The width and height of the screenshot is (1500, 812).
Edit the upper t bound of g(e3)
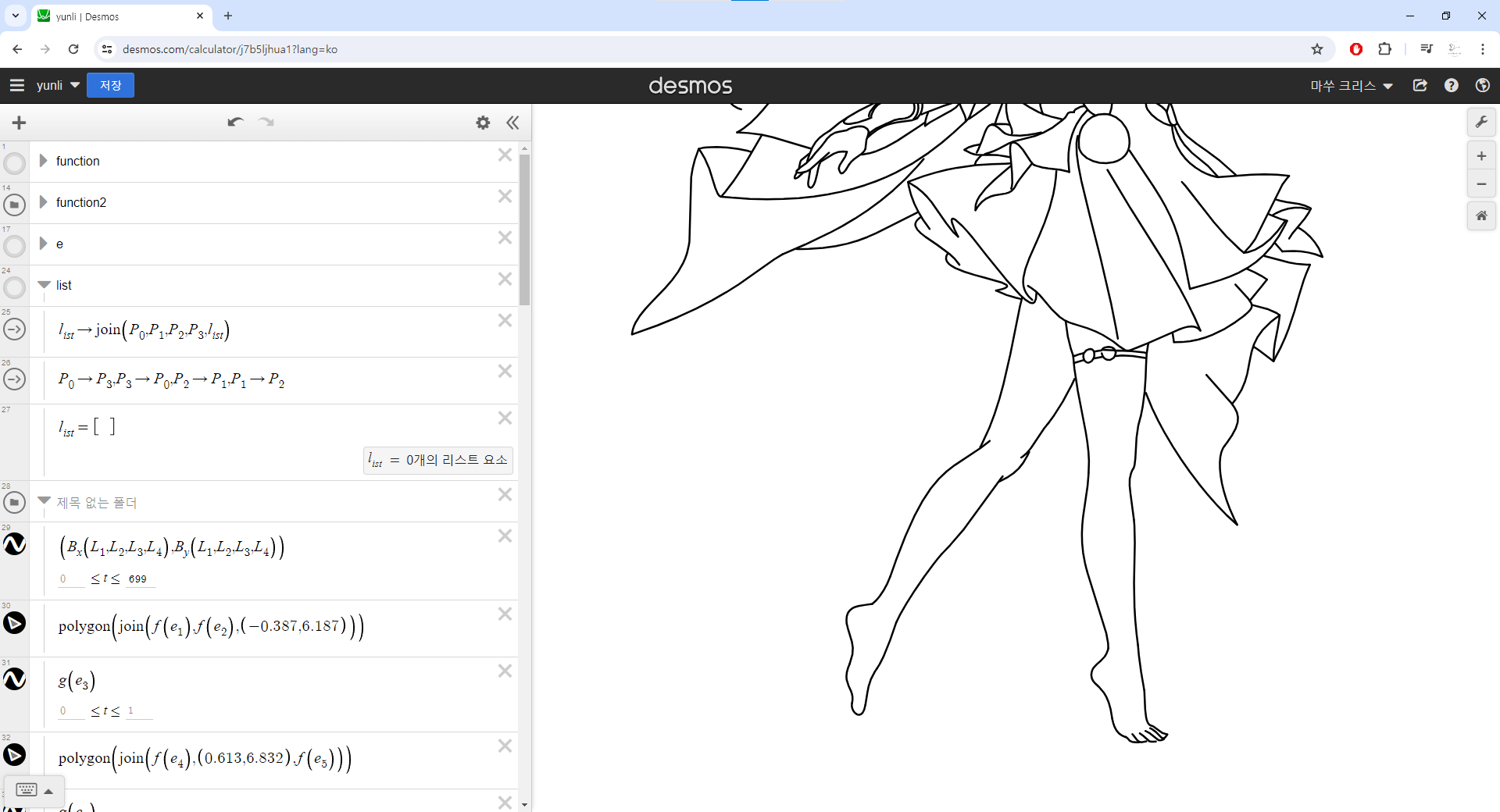138,710
